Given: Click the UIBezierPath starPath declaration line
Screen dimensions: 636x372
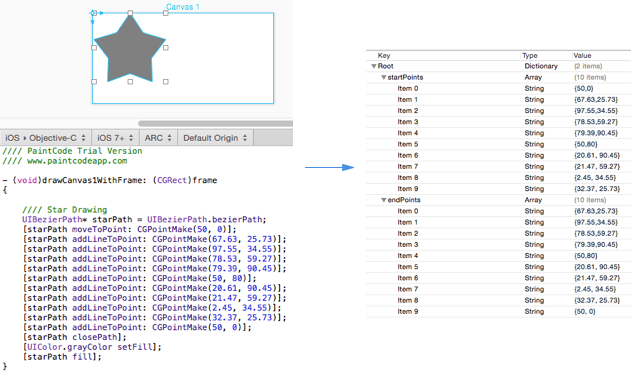Looking at the screenshot, I should [144, 219].
